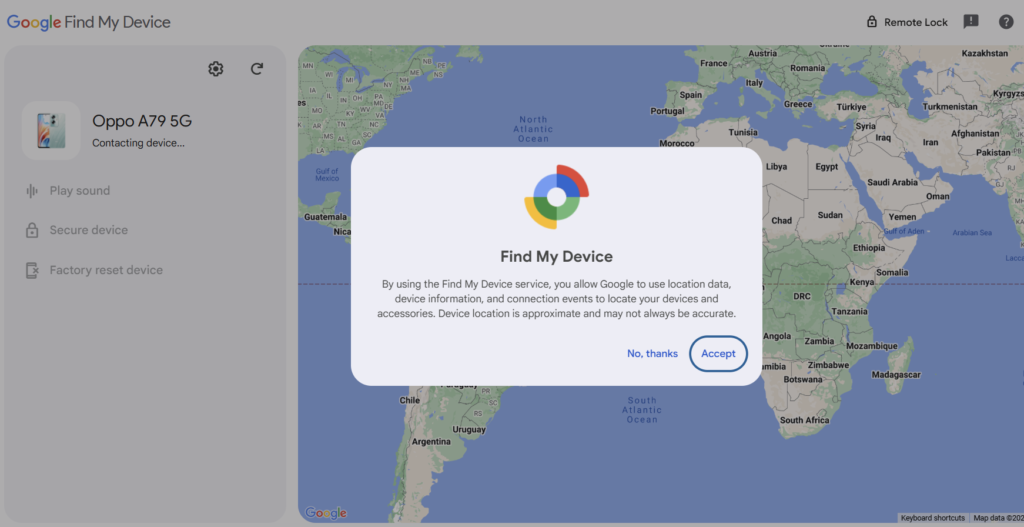1024x527 pixels.
Task: Select the Oppo A79 5G device name
Action: pos(142,121)
